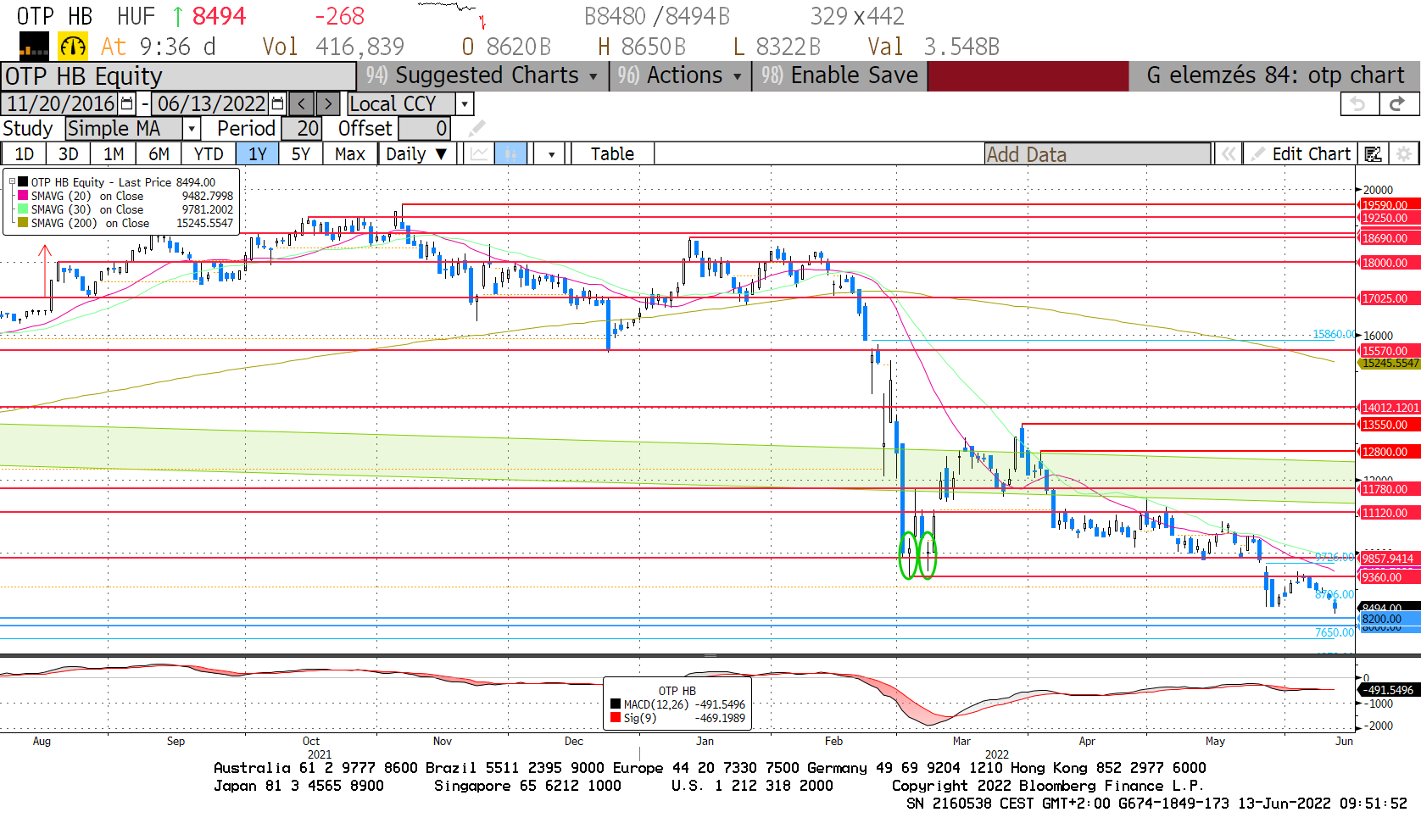Screen dimensions: 1421x840
Task: Collapse the legend tree with minus box
Action: [x=12, y=181]
